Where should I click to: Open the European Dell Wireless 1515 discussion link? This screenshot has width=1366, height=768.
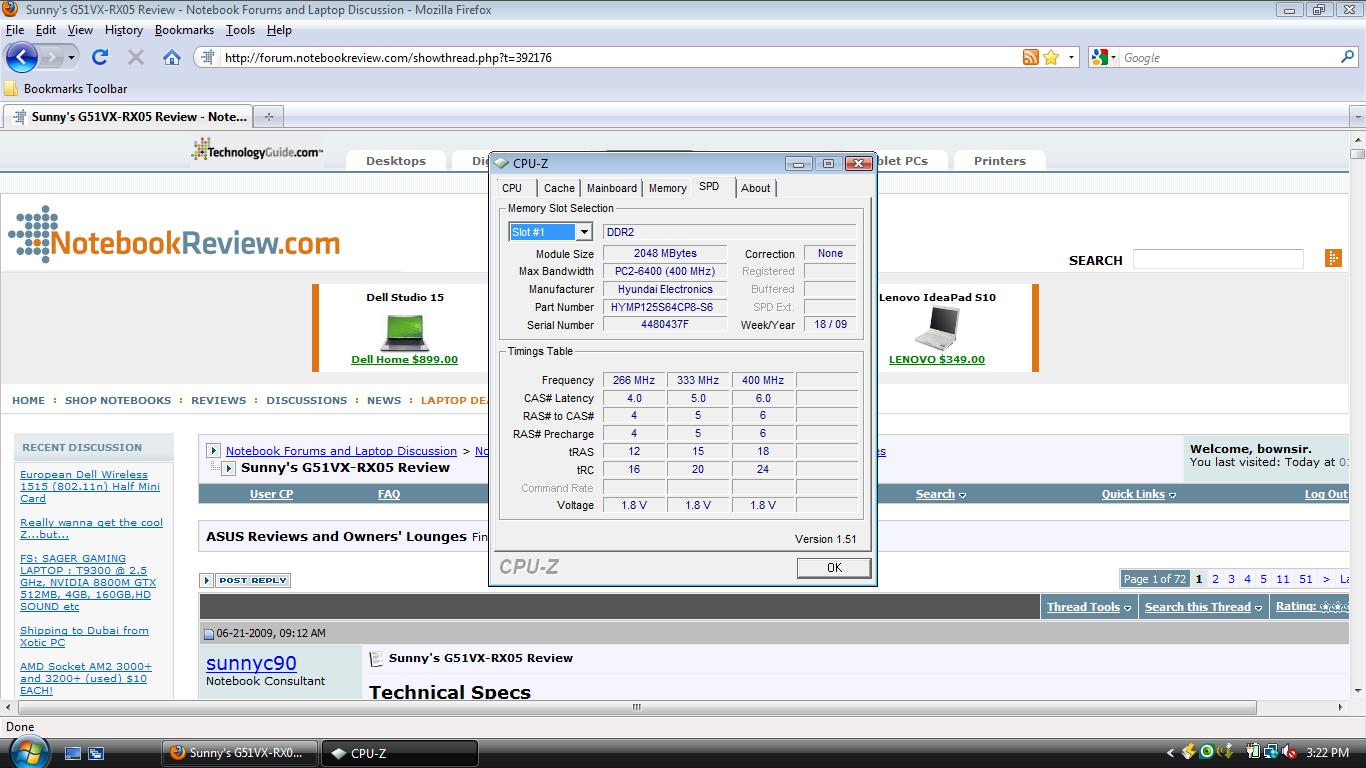click(x=90, y=487)
